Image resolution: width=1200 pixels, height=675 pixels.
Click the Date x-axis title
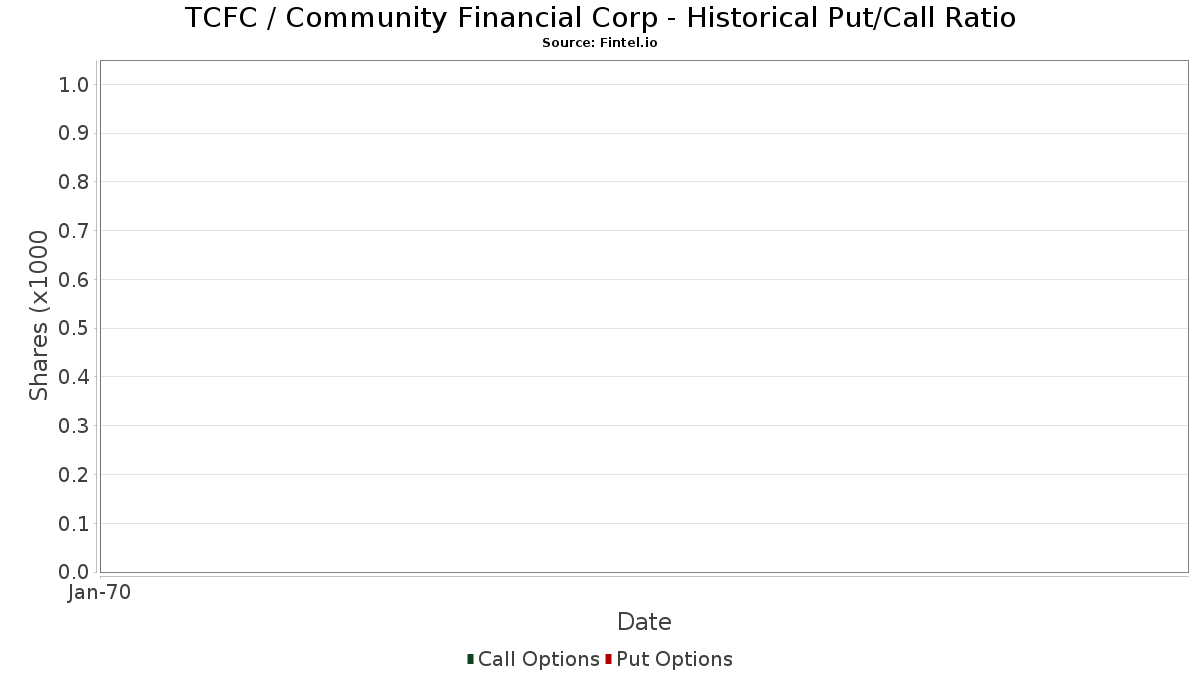coord(644,622)
